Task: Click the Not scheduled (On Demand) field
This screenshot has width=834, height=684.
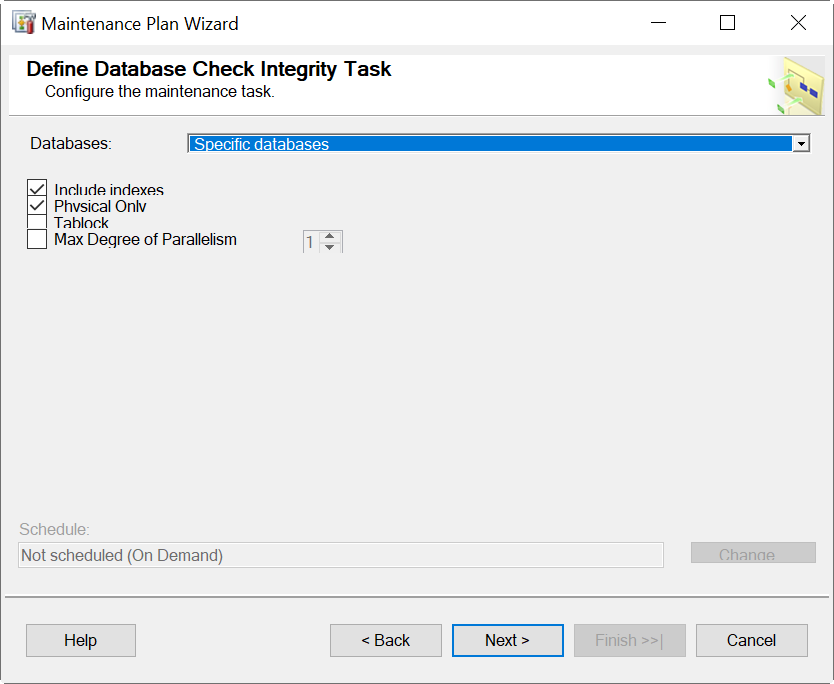Action: click(x=340, y=555)
